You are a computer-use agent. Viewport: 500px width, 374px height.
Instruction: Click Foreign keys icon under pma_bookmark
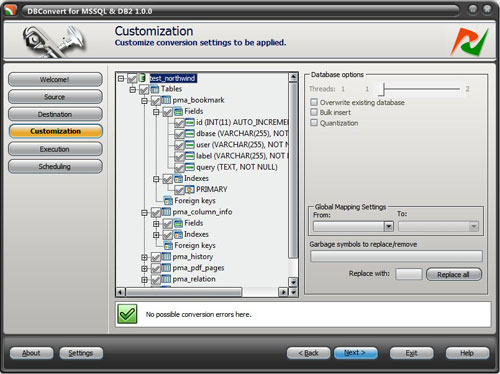click(x=168, y=201)
